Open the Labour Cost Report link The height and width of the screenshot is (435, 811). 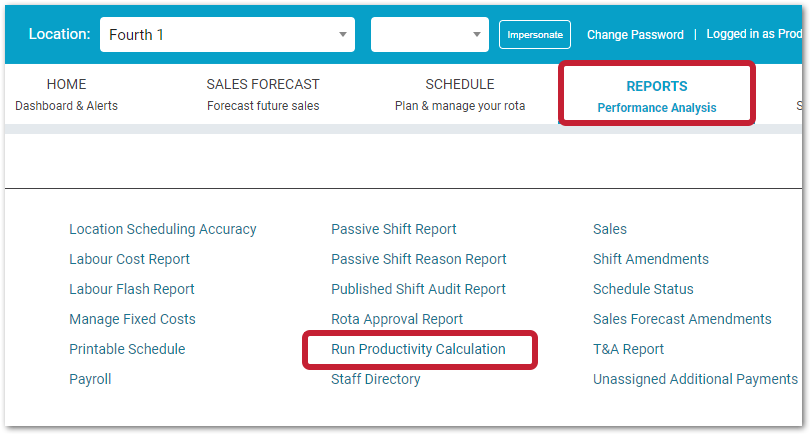129,259
